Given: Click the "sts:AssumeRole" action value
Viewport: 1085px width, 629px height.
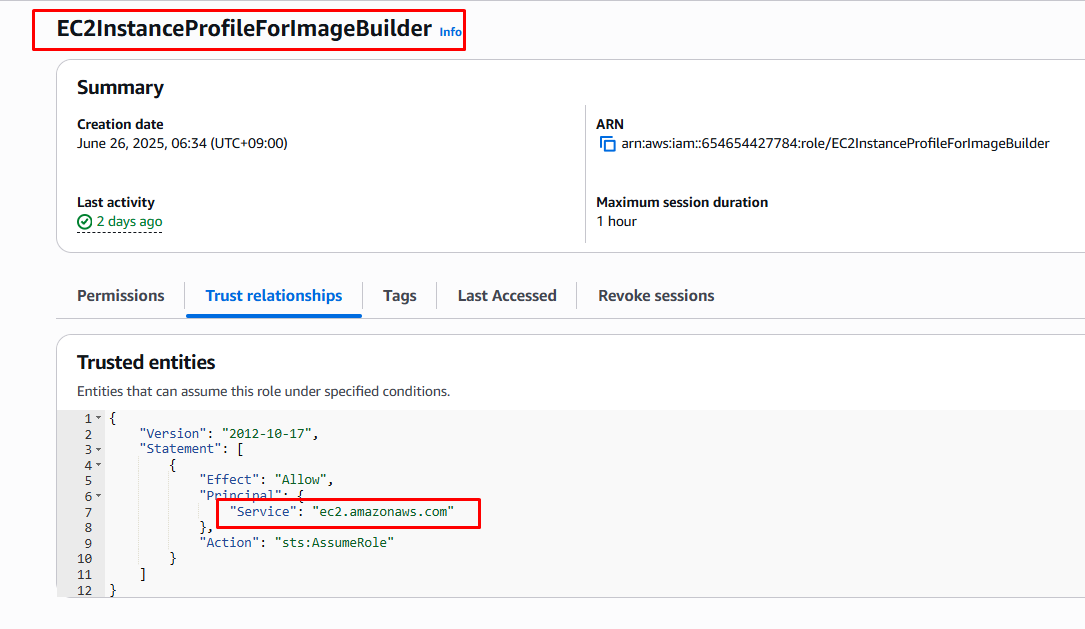Looking at the screenshot, I should (335, 543).
